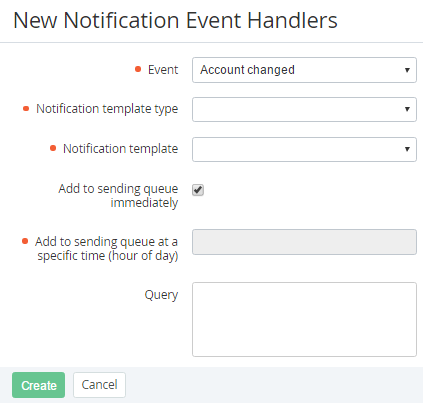Image resolution: width=423 pixels, height=404 pixels.
Task: Click the Notification template label
Action: pos(121,149)
